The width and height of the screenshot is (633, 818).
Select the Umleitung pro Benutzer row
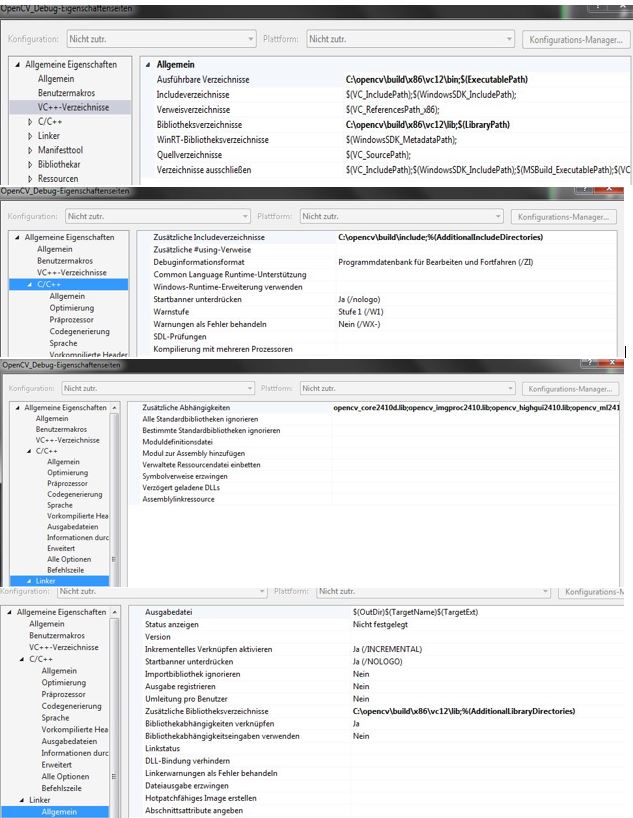pyautogui.click(x=377, y=699)
